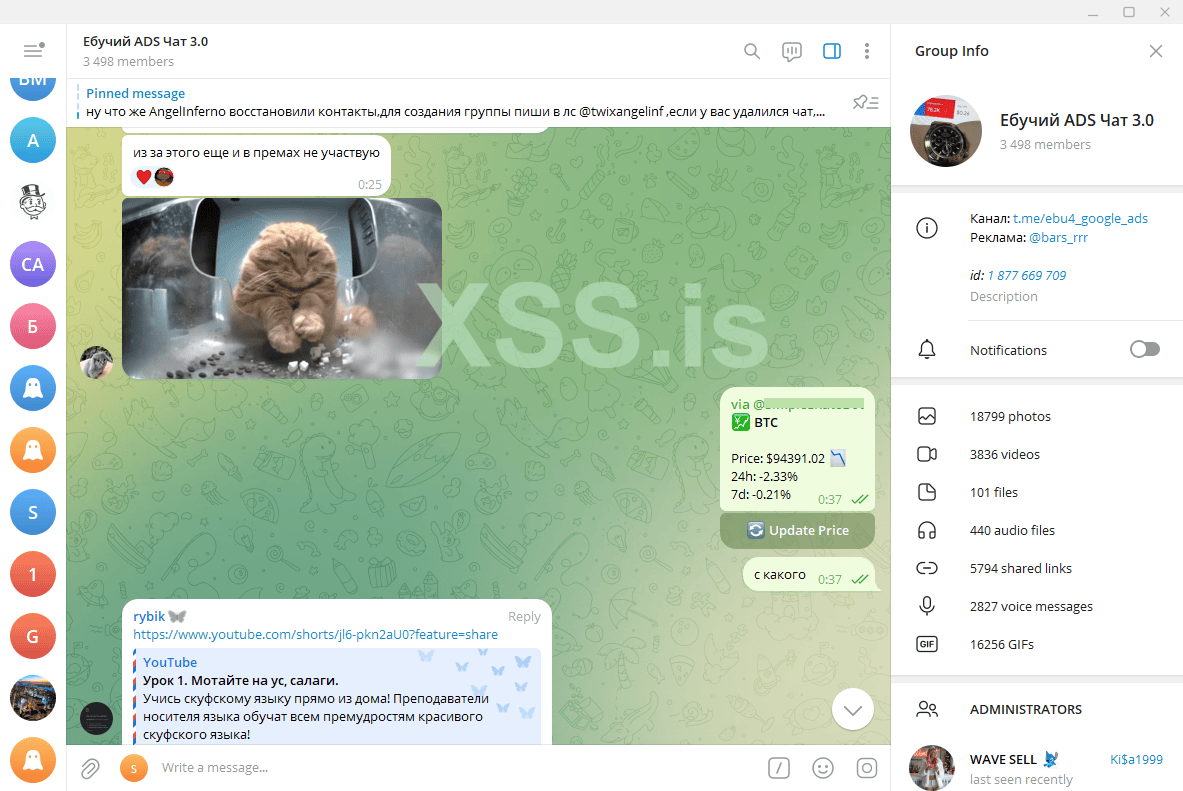Open chat with avatar A in sidebar
Screen dimensions: 1183x791
(x=32, y=140)
